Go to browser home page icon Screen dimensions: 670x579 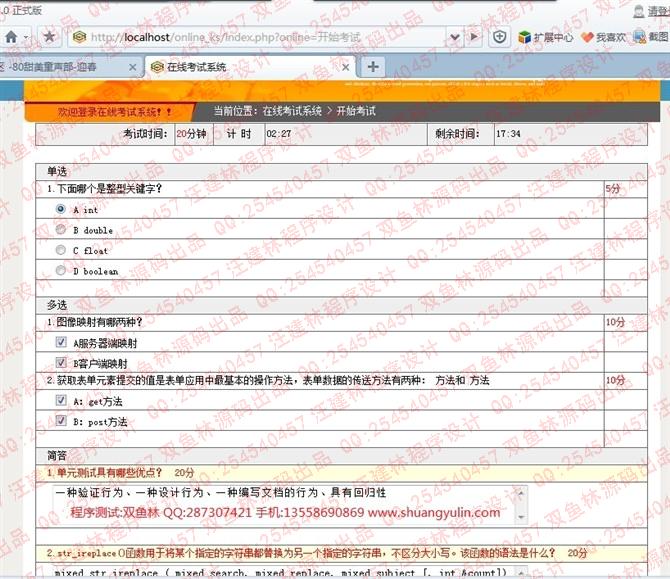[11, 37]
